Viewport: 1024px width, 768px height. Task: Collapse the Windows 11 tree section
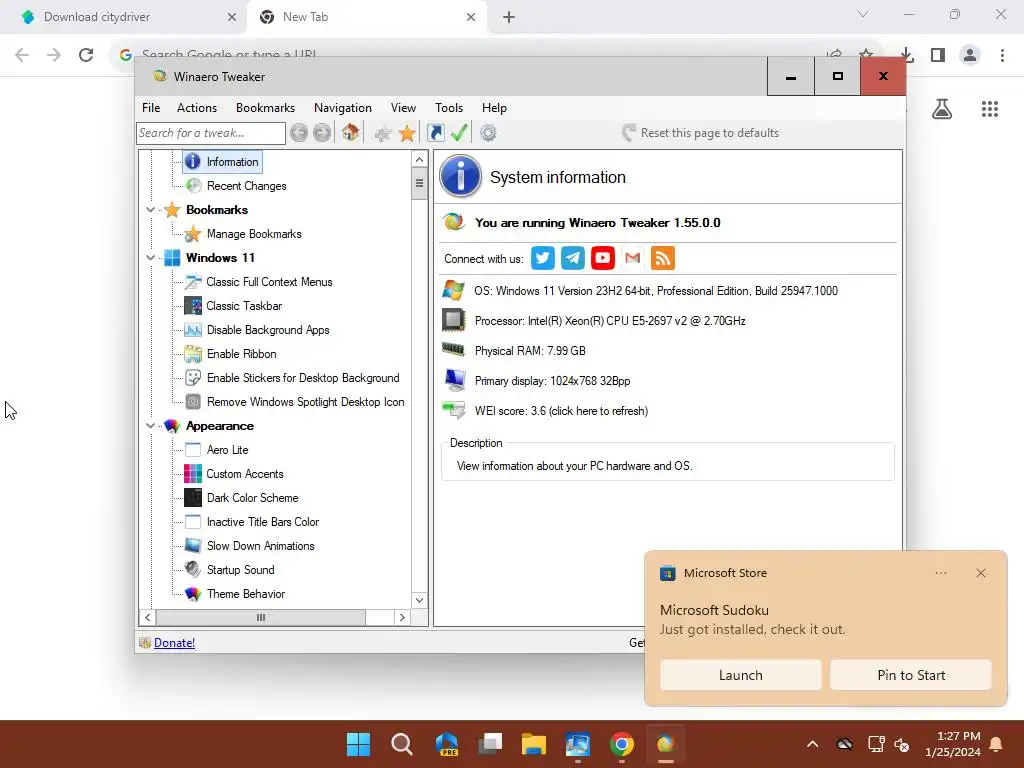151,257
